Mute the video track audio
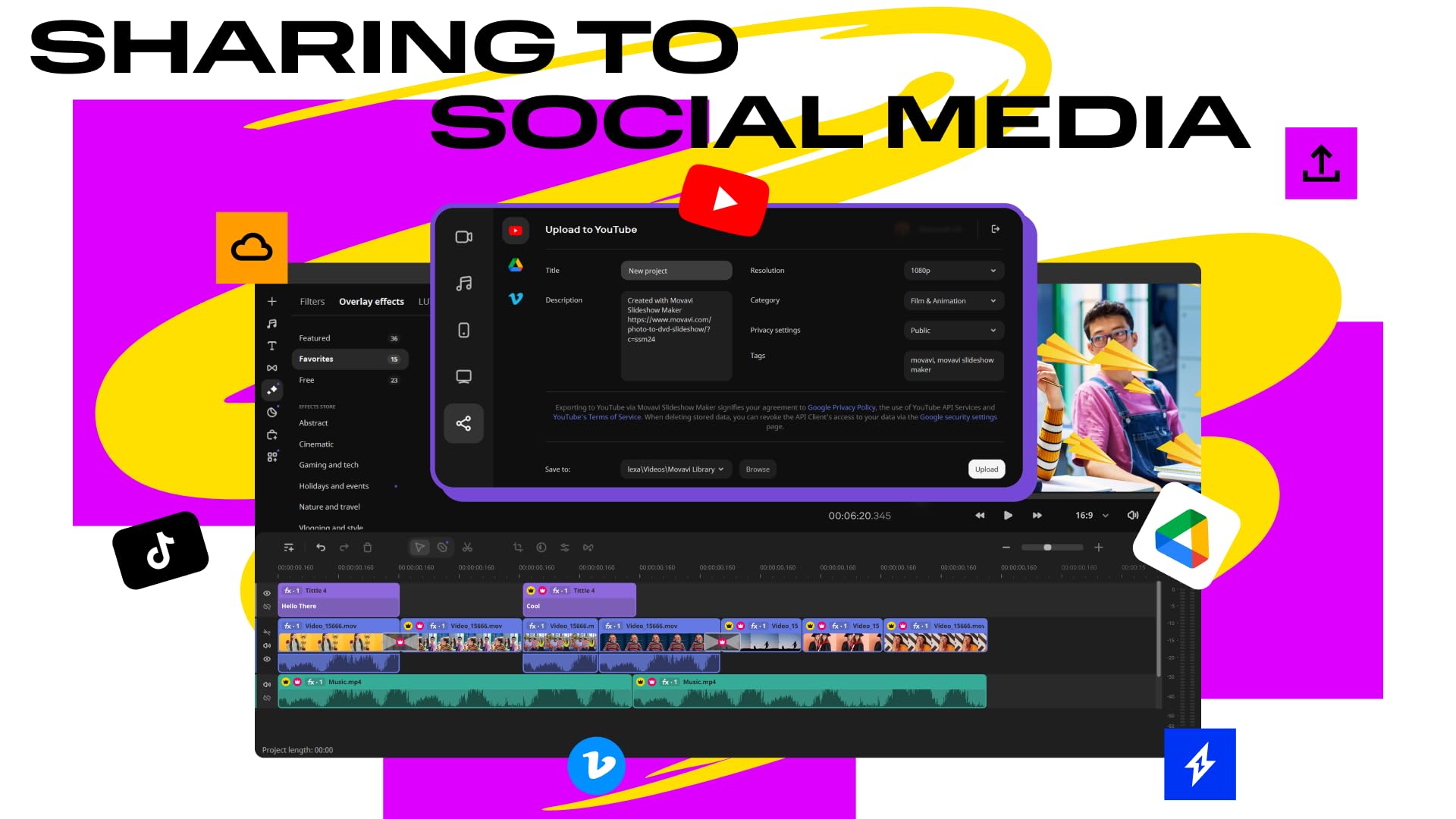Image resolution: width=1456 pixels, height=819 pixels. 267,646
